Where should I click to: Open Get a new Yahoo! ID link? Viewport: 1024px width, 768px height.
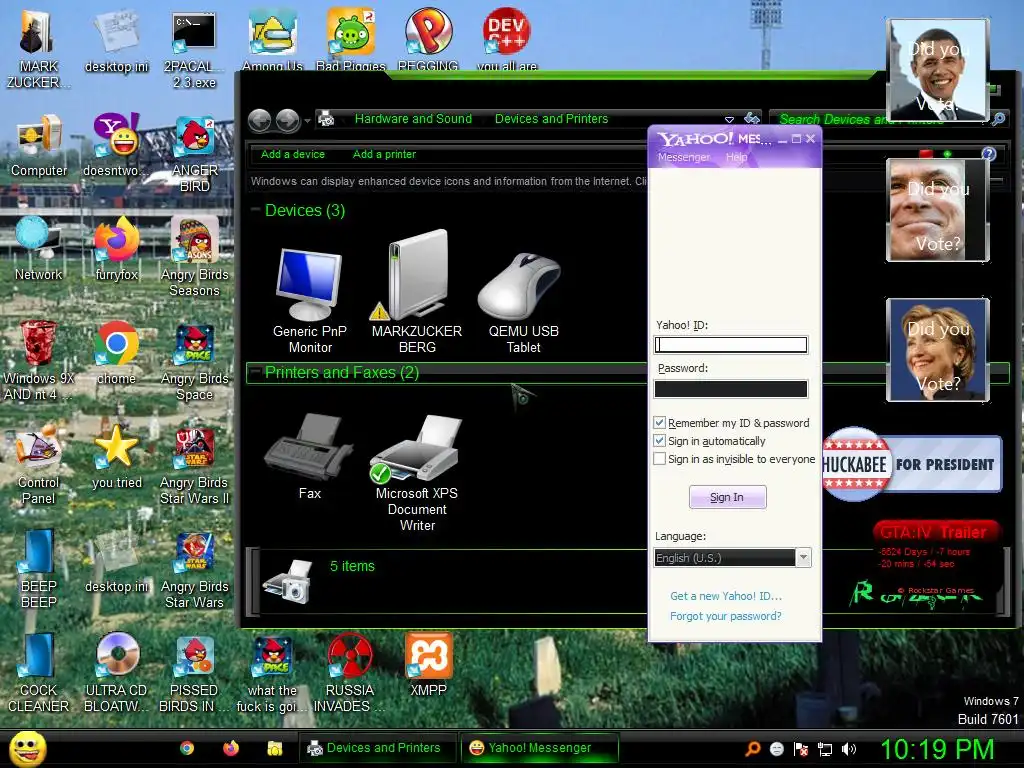pos(726,596)
